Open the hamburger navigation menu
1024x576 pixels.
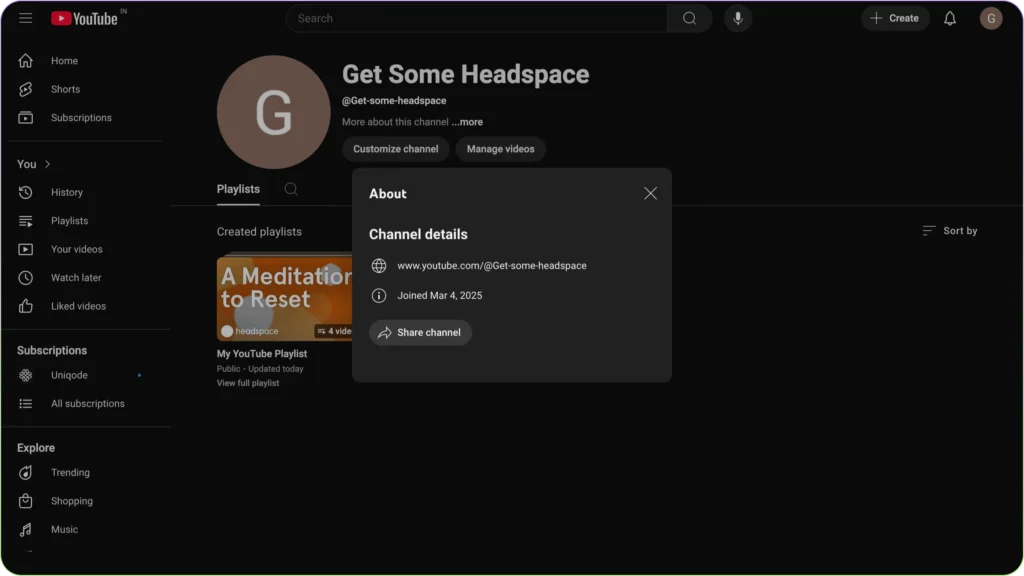pyautogui.click(x=26, y=17)
